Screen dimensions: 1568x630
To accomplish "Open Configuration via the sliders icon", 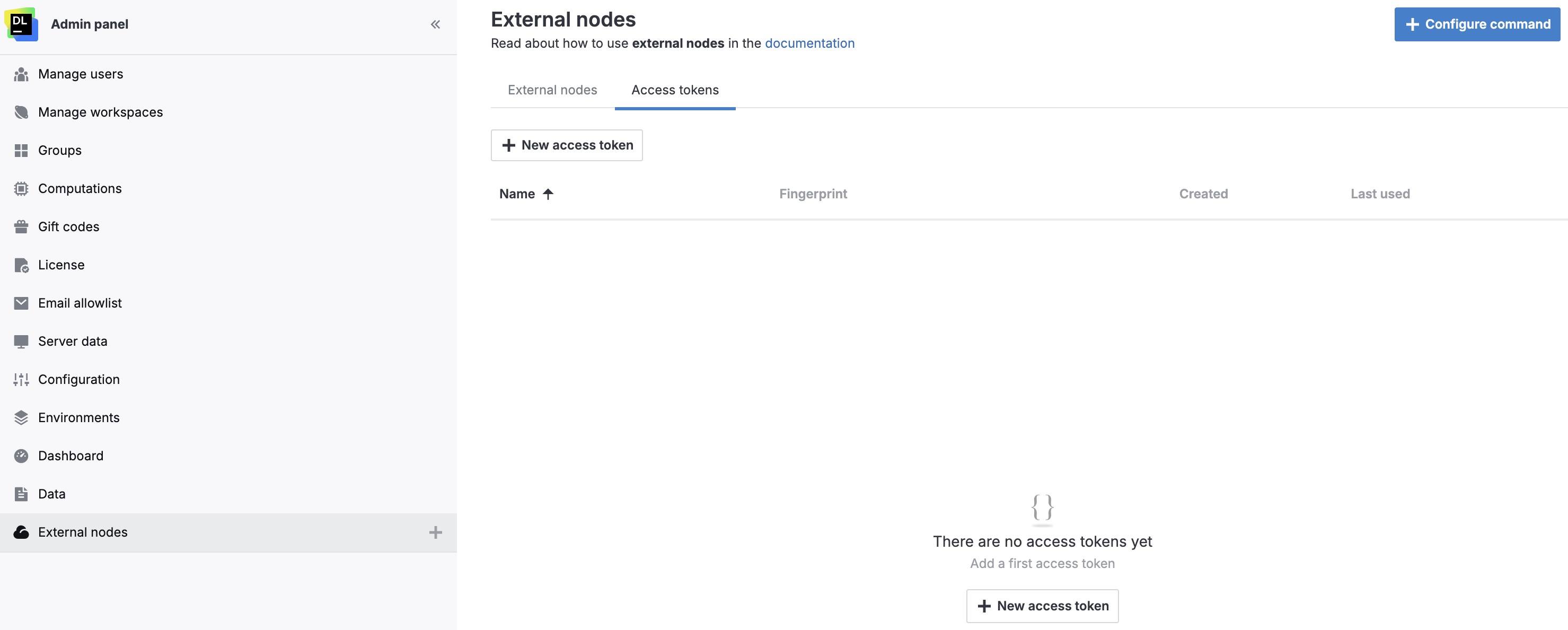I will click(21, 379).
